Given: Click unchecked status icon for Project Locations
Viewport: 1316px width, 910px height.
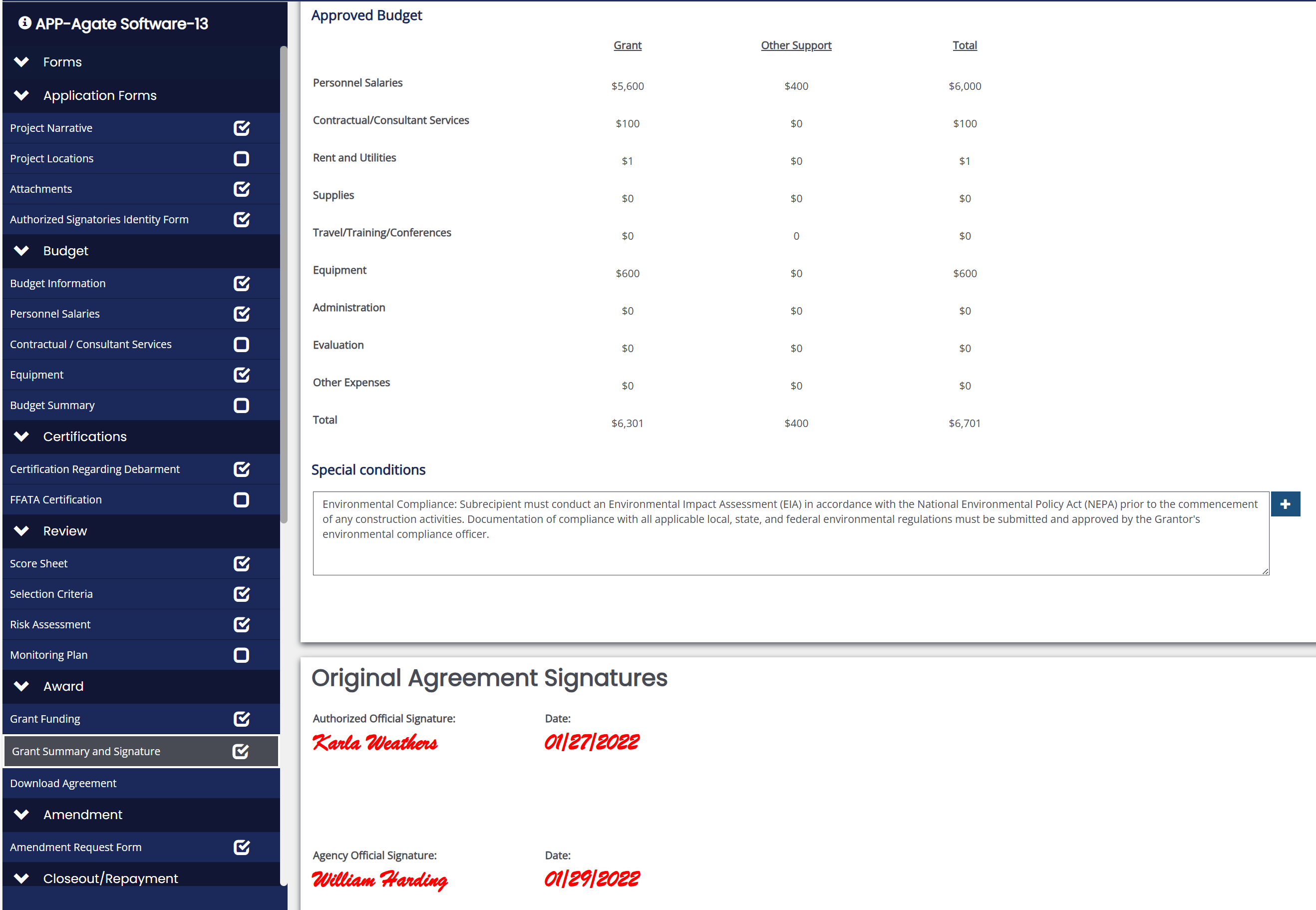Looking at the screenshot, I should (x=242, y=158).
